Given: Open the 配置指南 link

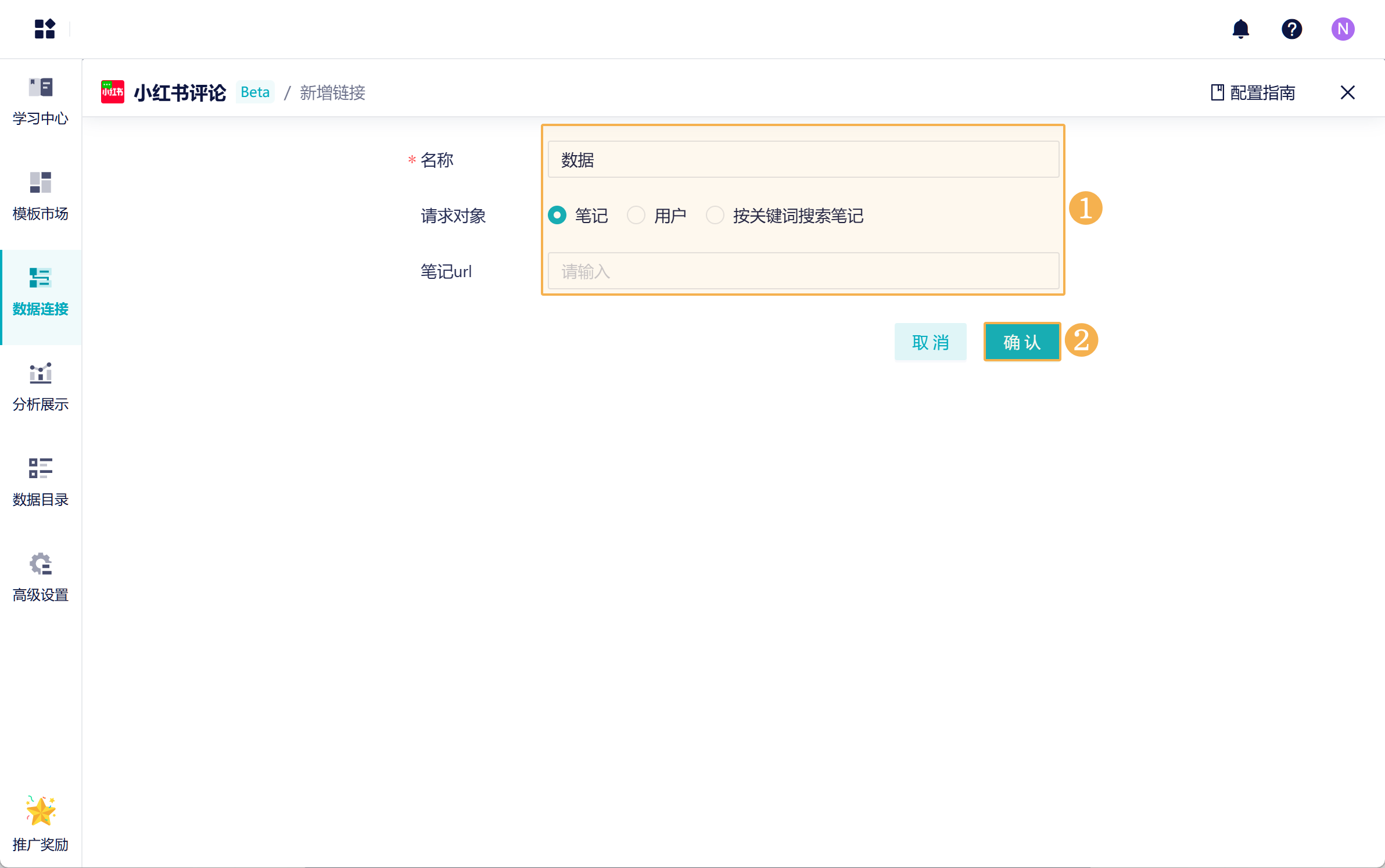Looking at the screenshot, I should [x=1253, y=92].
